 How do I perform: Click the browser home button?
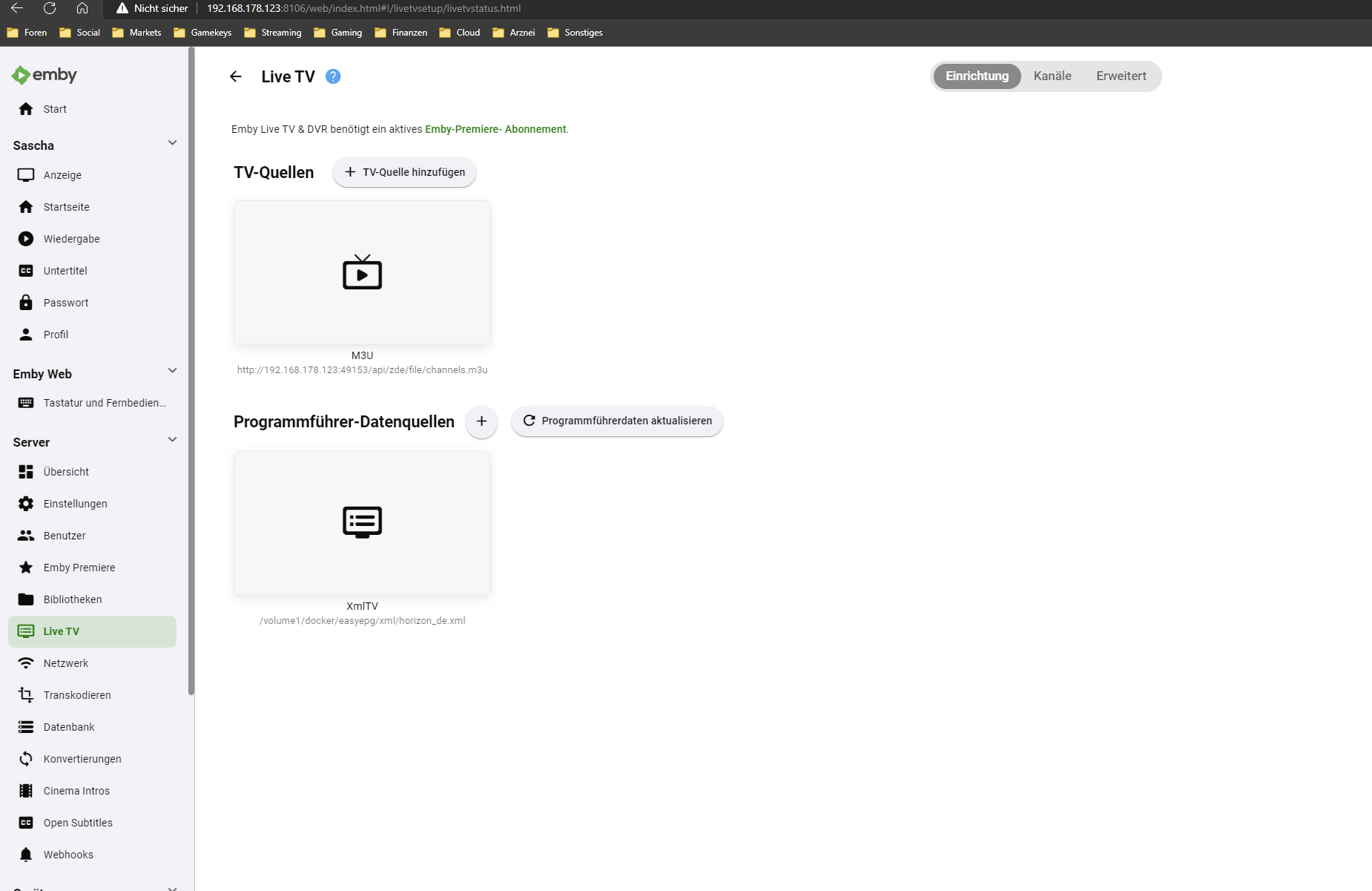pos(82,8)
